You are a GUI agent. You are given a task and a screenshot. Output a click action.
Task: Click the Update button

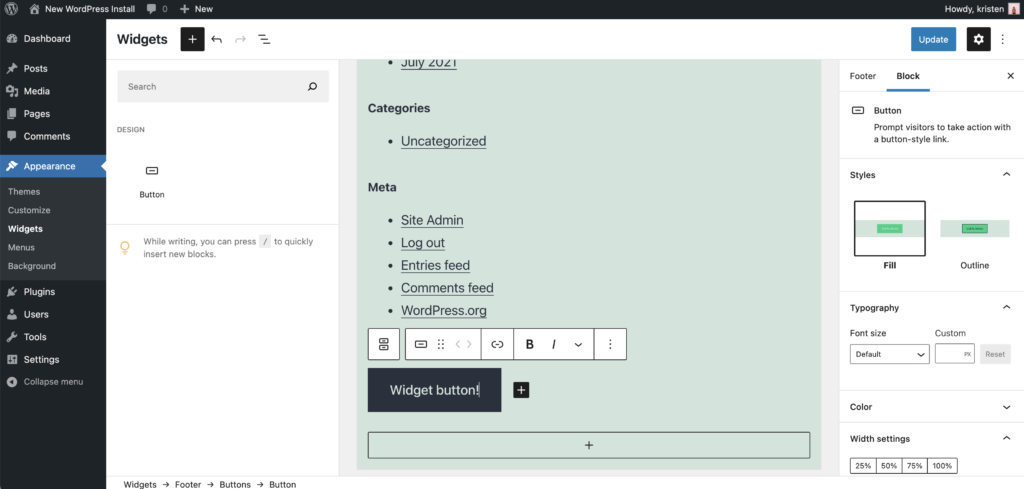point(932,39)
